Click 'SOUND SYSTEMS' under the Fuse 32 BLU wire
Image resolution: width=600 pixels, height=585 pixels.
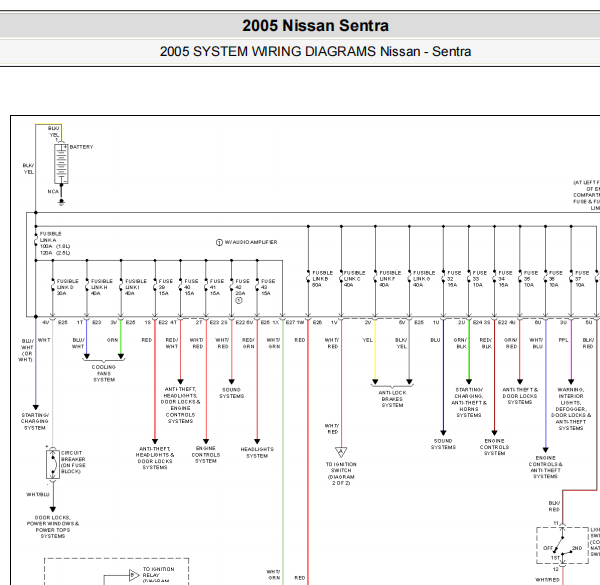pos(443,444)
